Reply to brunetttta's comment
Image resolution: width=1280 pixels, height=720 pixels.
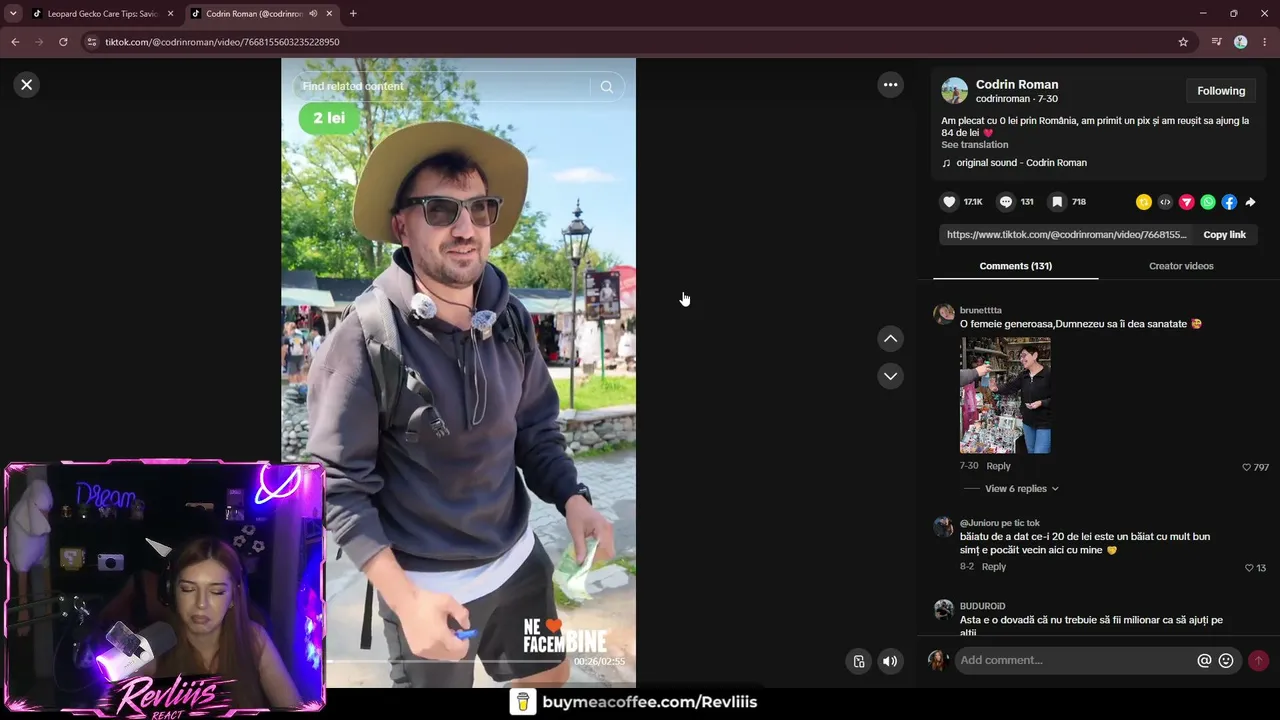click(x=998, y=466)
